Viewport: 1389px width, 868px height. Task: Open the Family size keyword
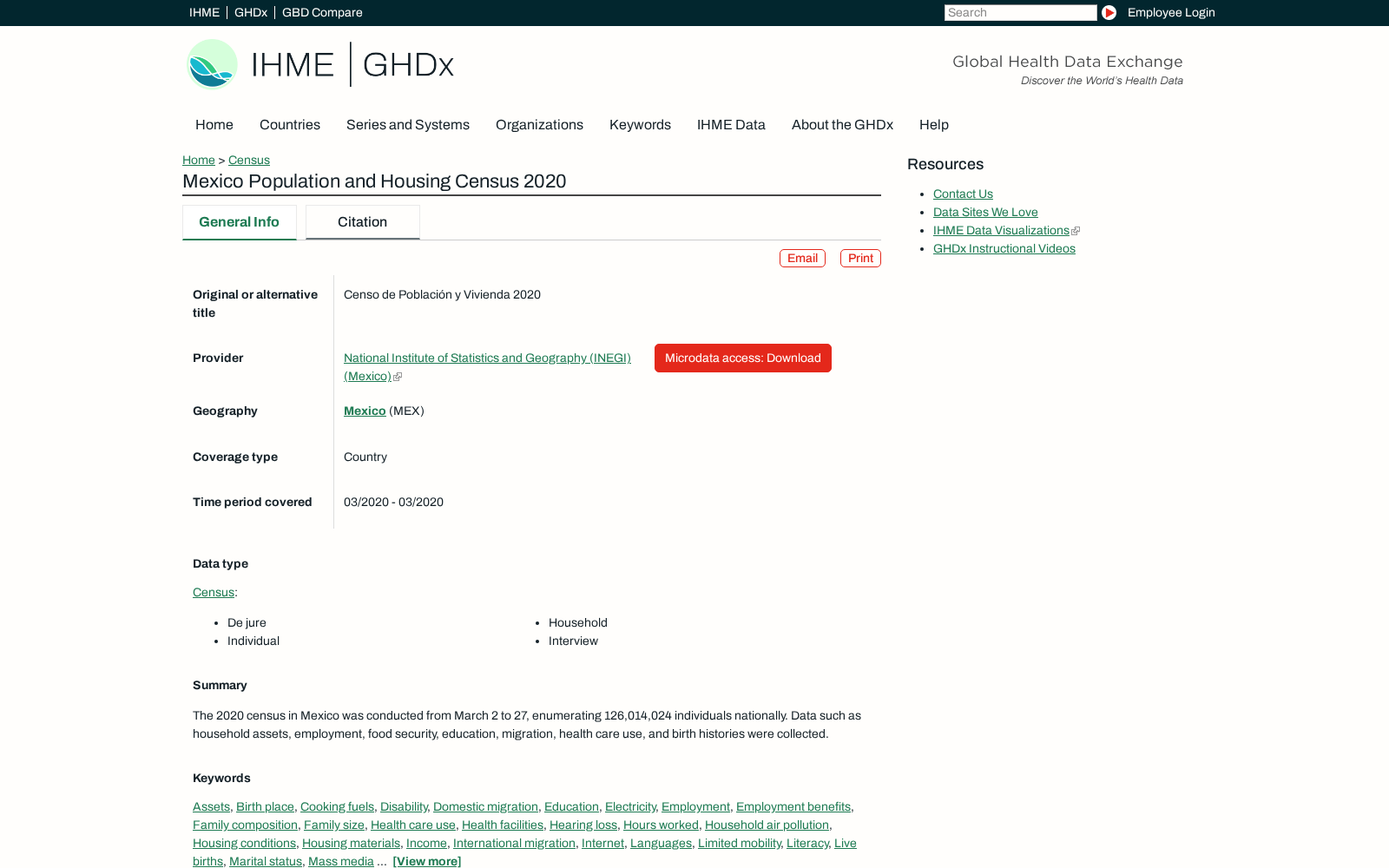(x=334, y=825)
